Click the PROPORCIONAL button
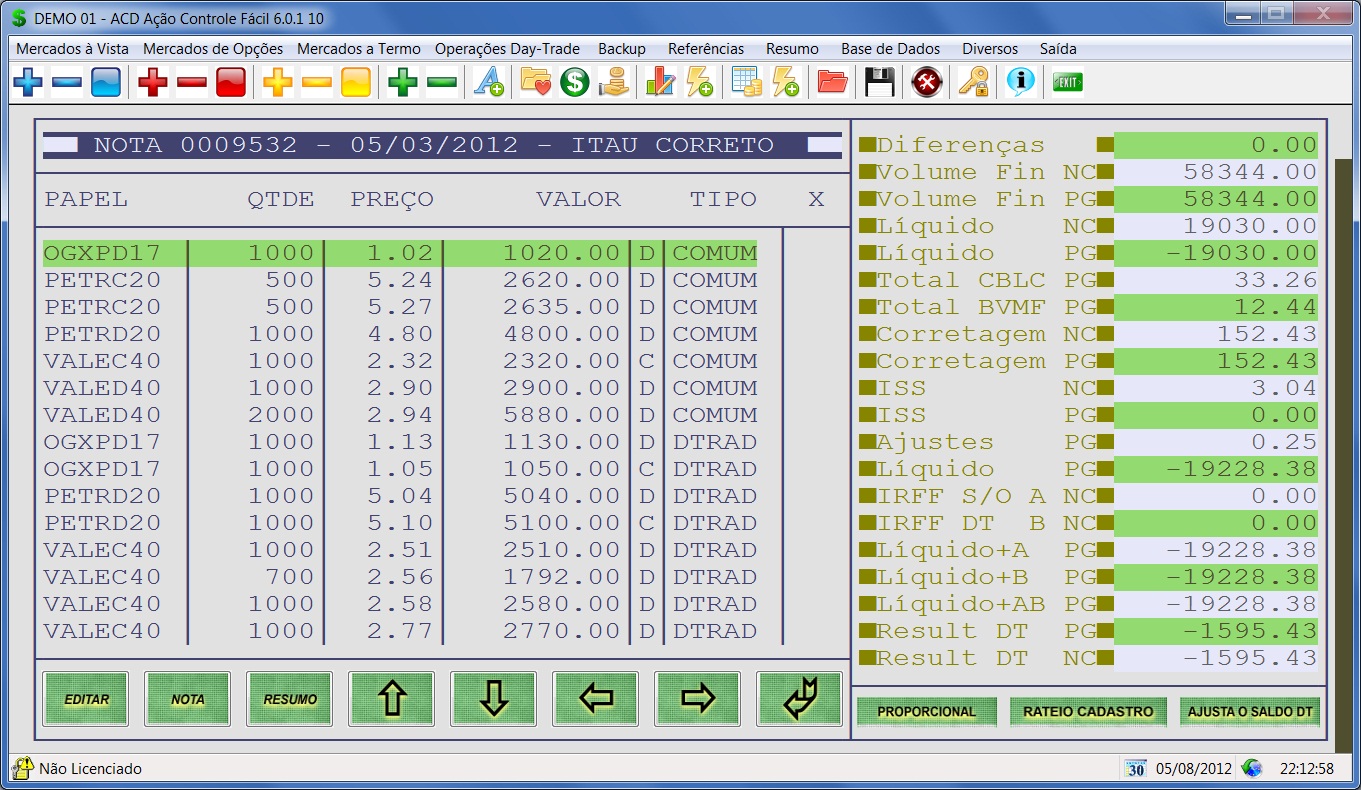The image size is (1361, 790). tap(926, 712)
